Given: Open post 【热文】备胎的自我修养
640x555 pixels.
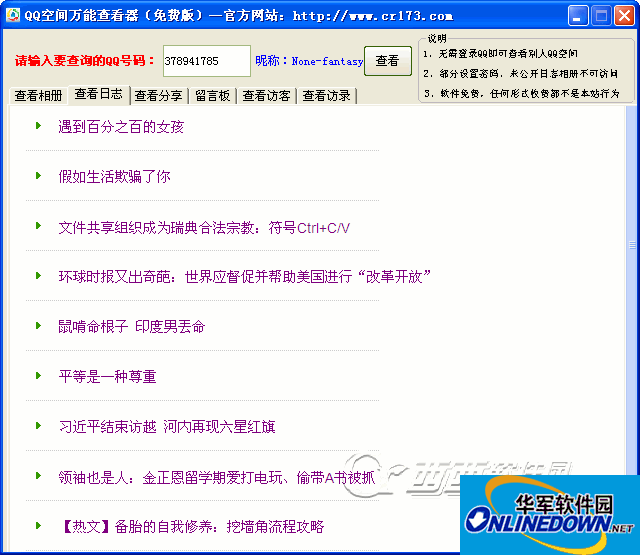Looking at the screenshot, I should point(191,527).
